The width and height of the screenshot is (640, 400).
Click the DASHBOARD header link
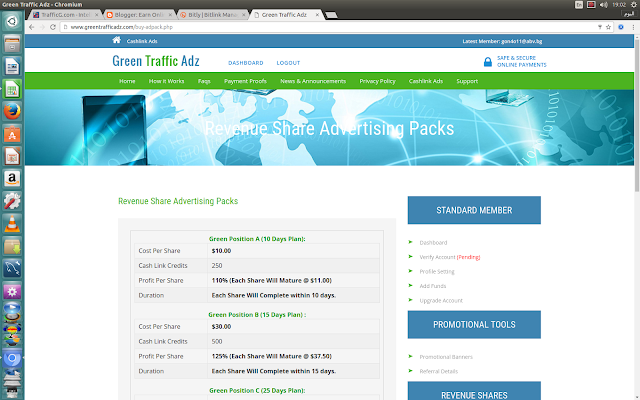(246, 63)
